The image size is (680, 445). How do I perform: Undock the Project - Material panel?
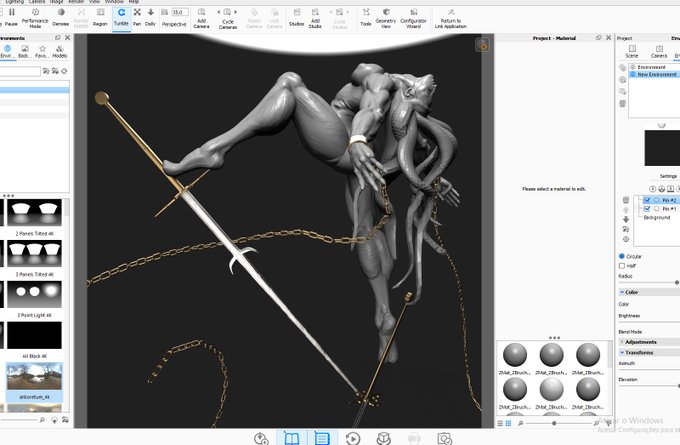pyautogui.click(x=599, y=38)
